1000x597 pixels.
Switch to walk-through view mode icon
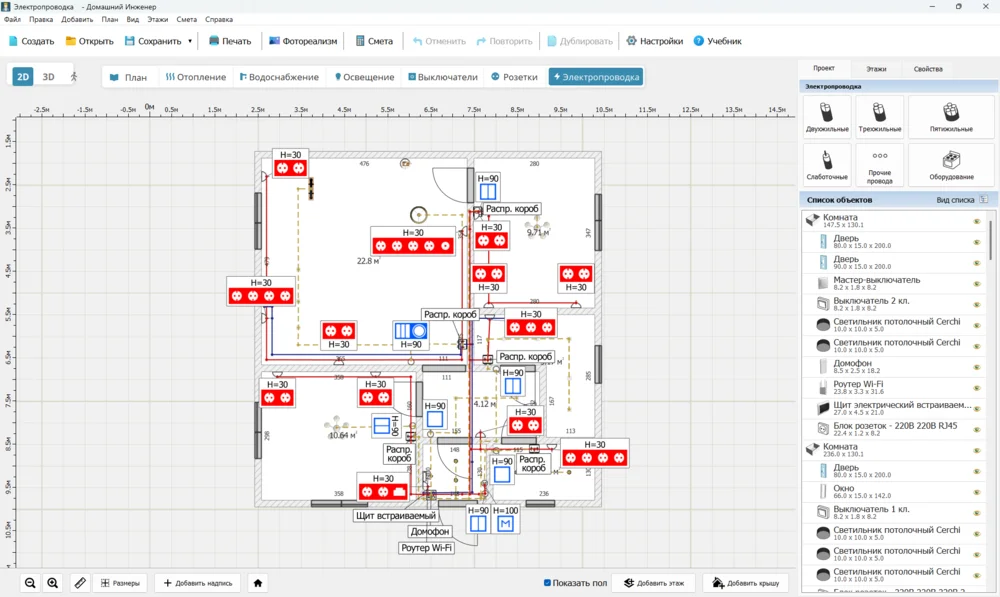pos(73,76)
